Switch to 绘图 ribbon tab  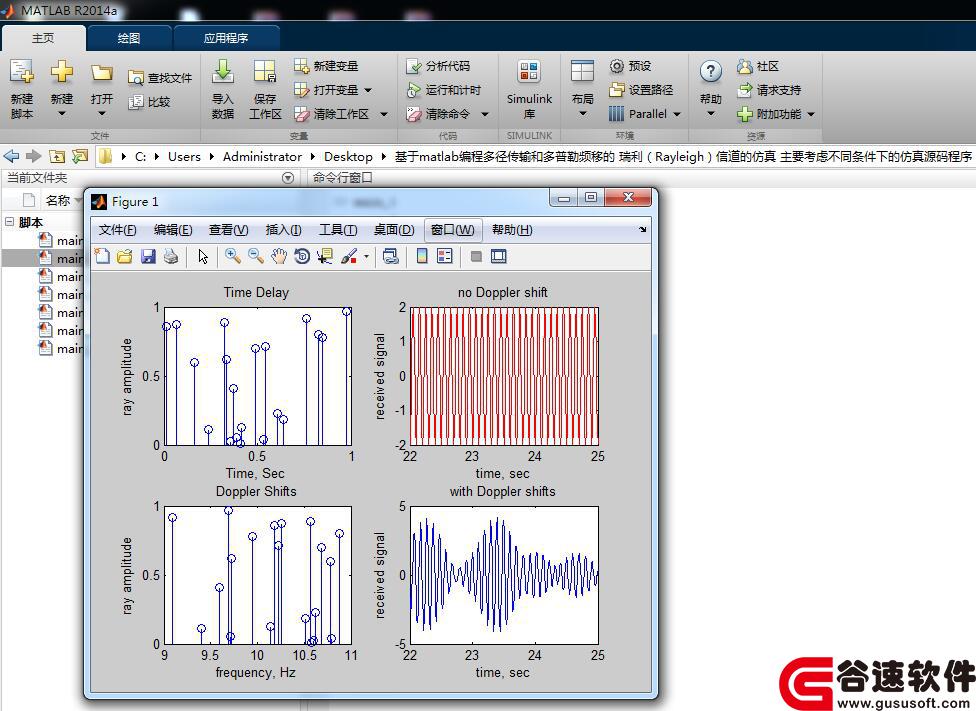pos(129,38)
